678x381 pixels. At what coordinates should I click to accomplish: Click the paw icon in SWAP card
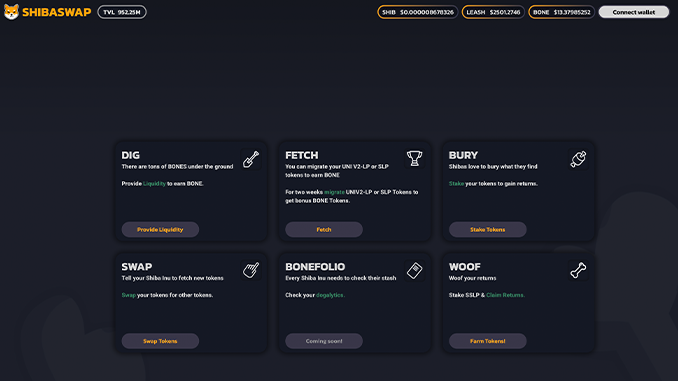point(251,270)
